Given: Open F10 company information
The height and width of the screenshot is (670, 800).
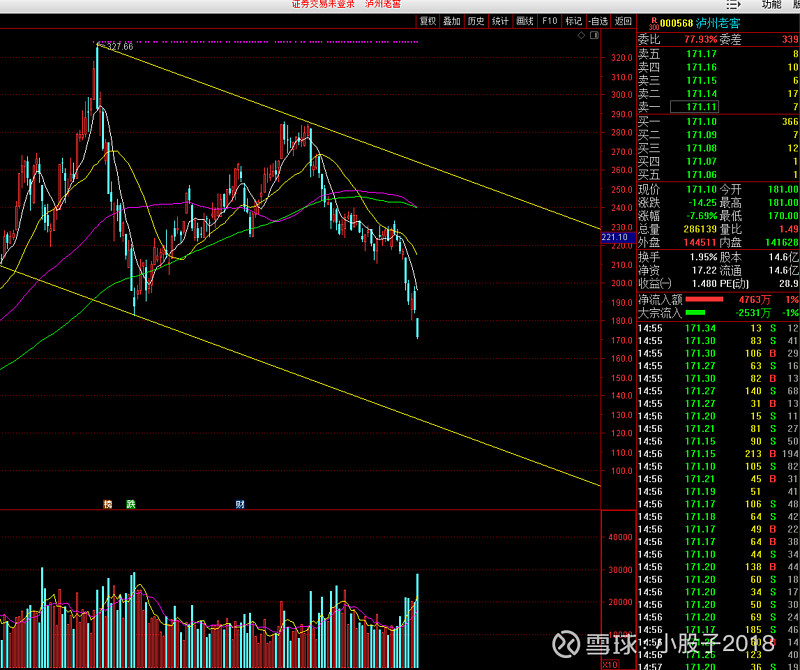Looking at the screenshot, I should coord(549,21).
